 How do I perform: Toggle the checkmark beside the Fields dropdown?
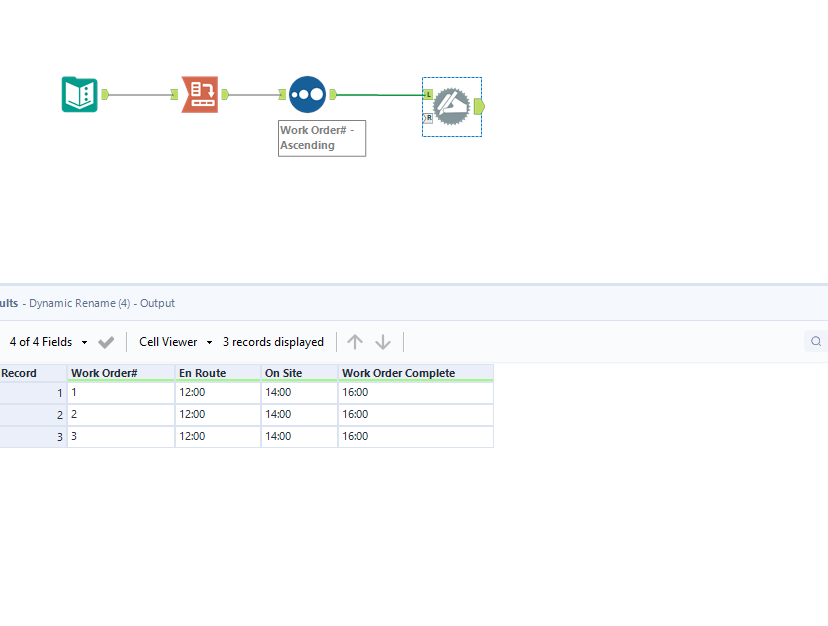106,341
